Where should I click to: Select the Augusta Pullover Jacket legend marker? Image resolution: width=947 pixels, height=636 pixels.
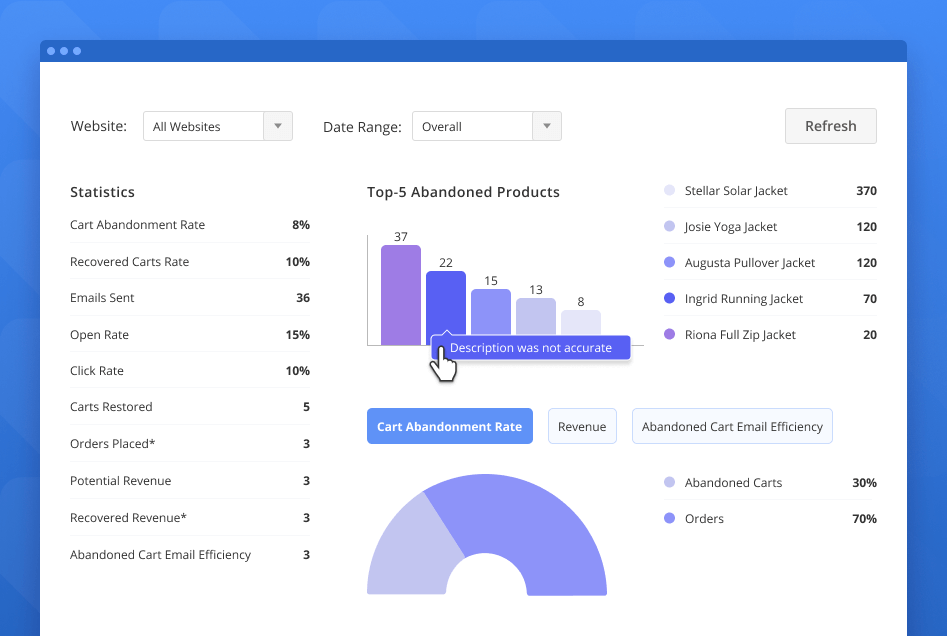point(667,262)
